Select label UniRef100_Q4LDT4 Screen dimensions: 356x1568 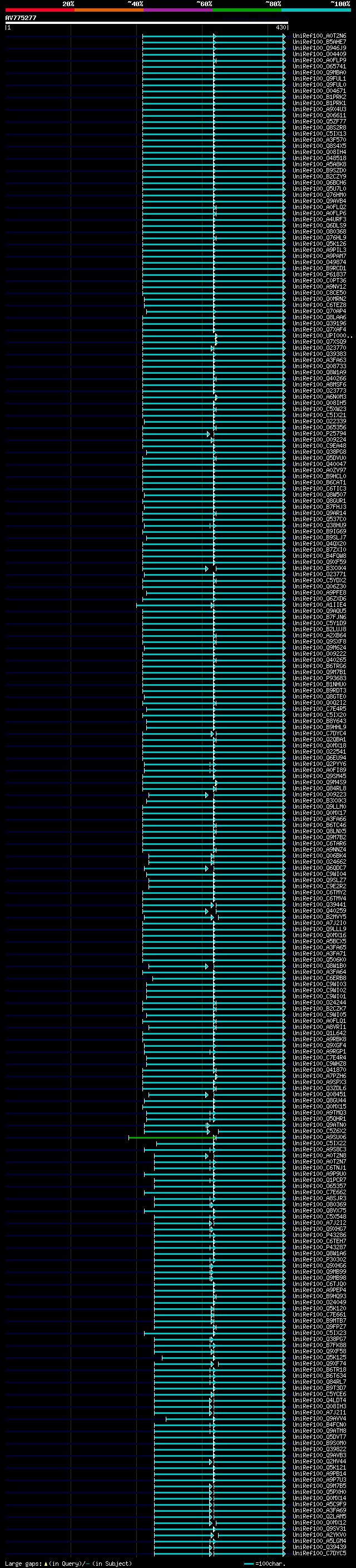coord(319,1400)
